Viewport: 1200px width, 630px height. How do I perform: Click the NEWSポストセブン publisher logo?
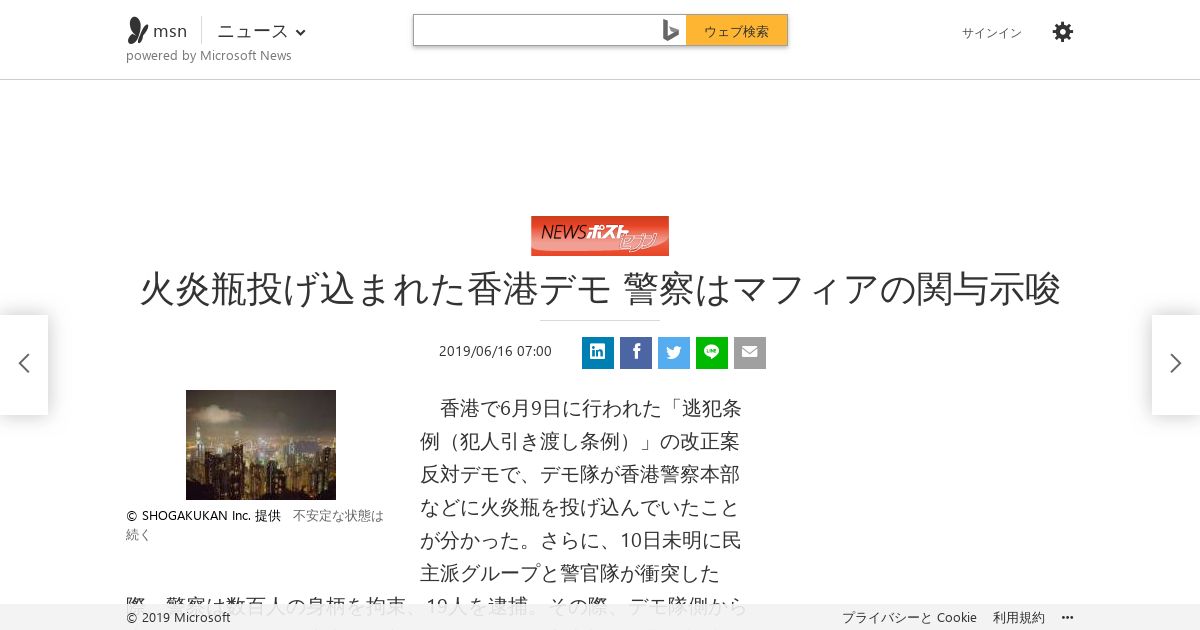[600, 236]
